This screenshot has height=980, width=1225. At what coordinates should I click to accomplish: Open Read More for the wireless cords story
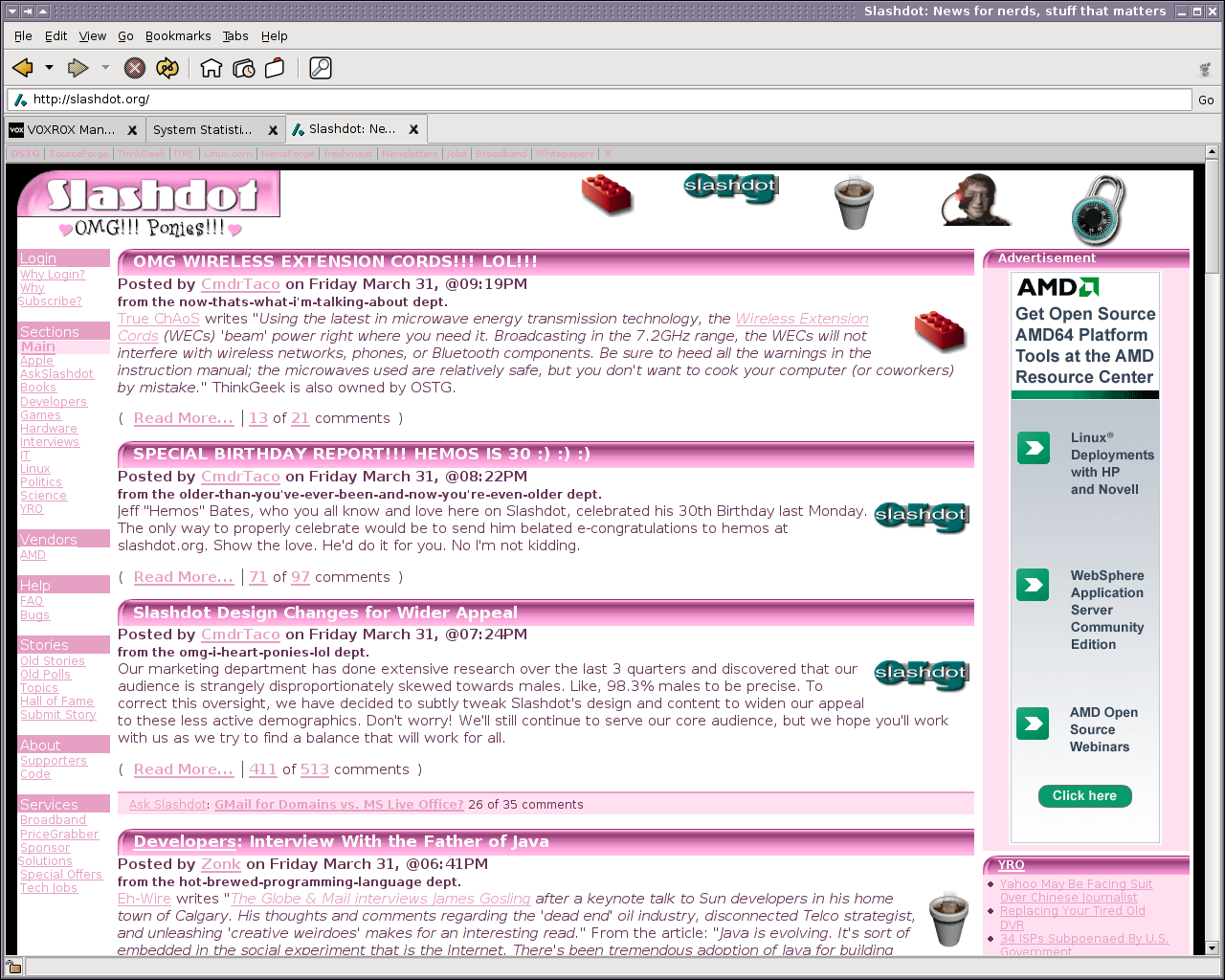point(184,418)
